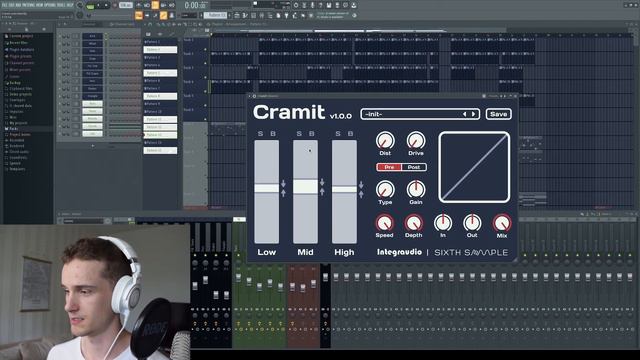640x360 pixels.
Task: Click the transport Play button
Action: 98,5
